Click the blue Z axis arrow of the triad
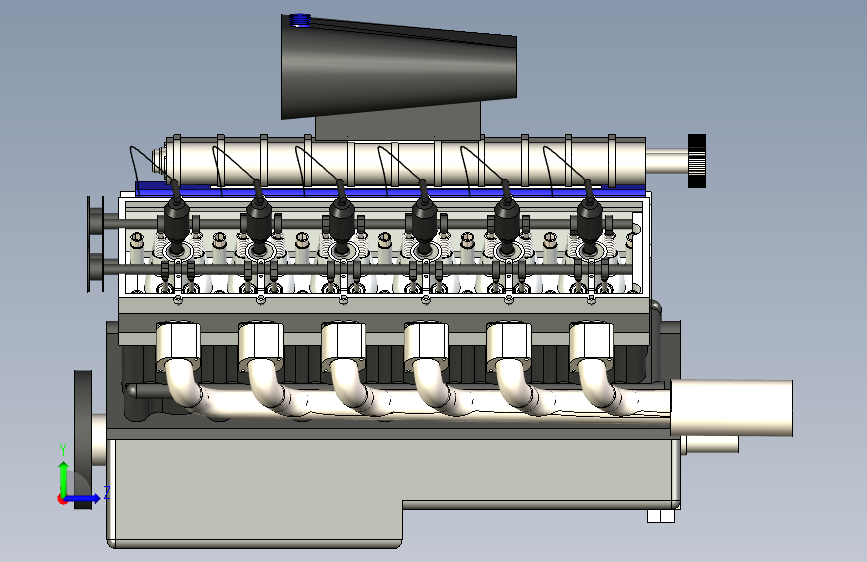Image resolution: width=867 pixels, height=562 pixels. (x=86, y=498)
